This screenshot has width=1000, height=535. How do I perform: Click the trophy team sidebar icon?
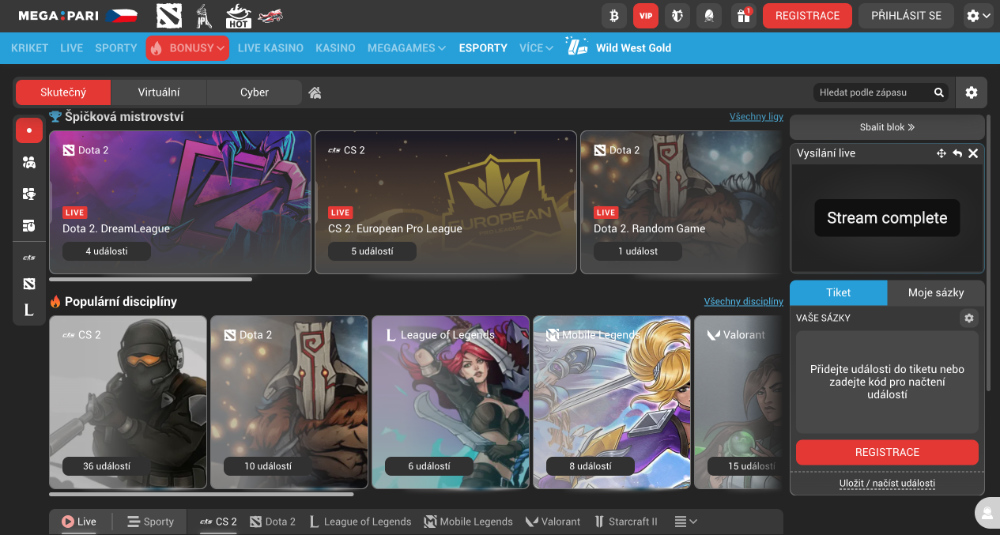[29, 194]
